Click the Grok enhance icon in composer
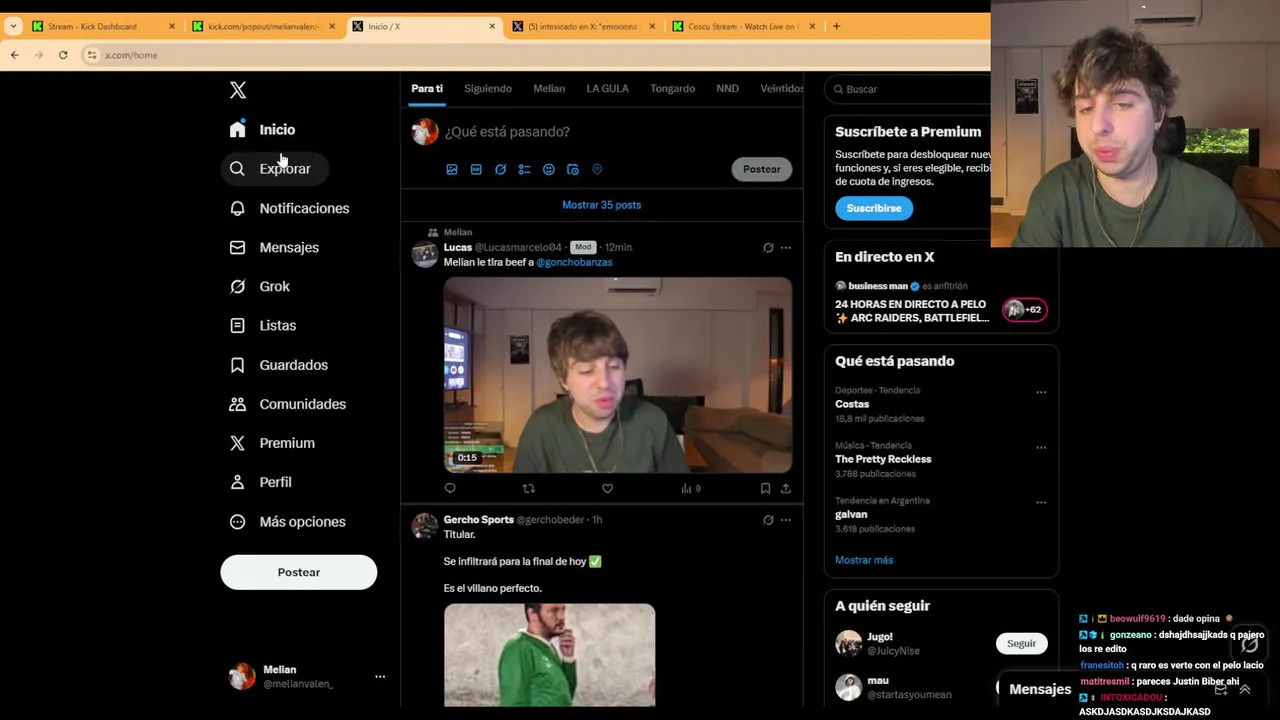 [500, 170]
